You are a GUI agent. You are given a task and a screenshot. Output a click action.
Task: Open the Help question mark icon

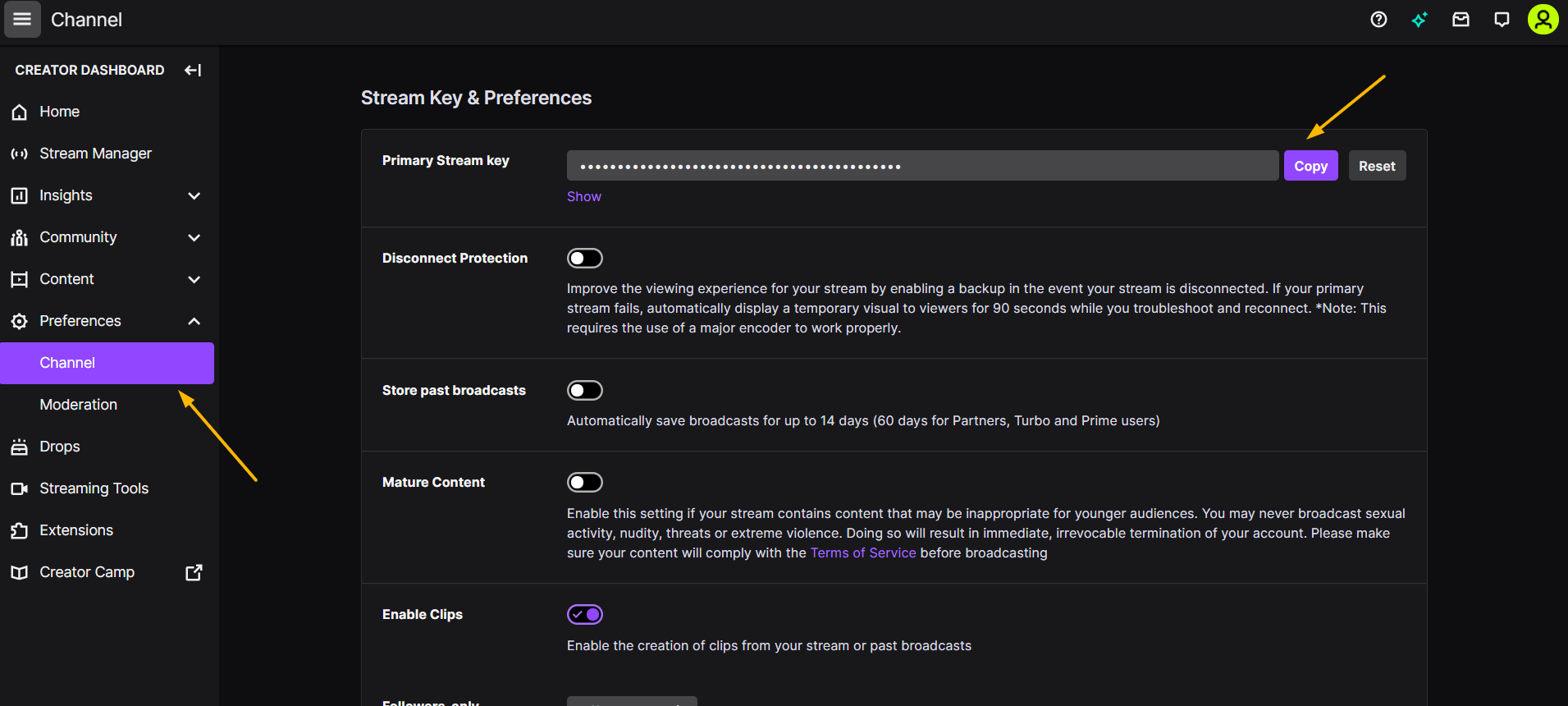tap(1378, 19)
